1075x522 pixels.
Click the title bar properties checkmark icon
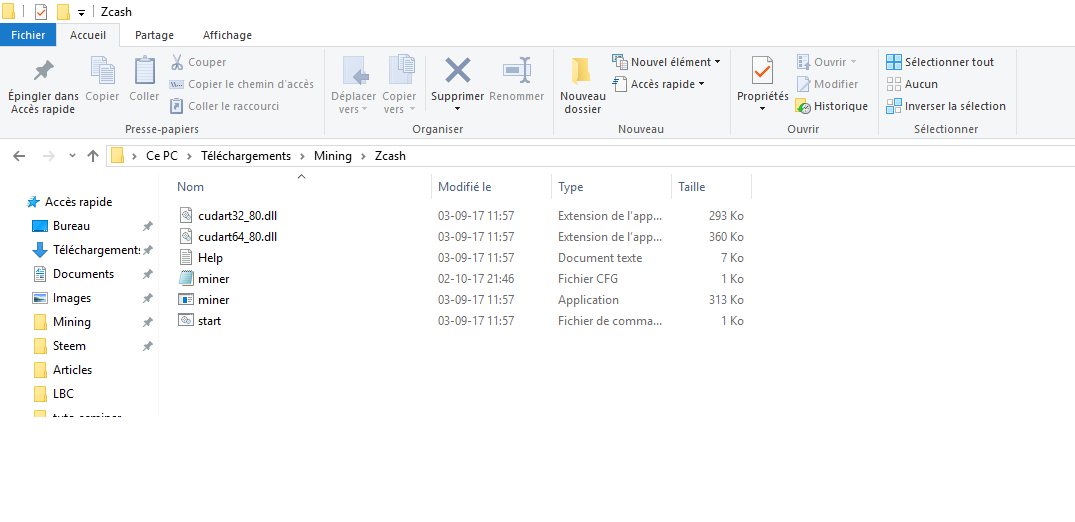point(40,12)
